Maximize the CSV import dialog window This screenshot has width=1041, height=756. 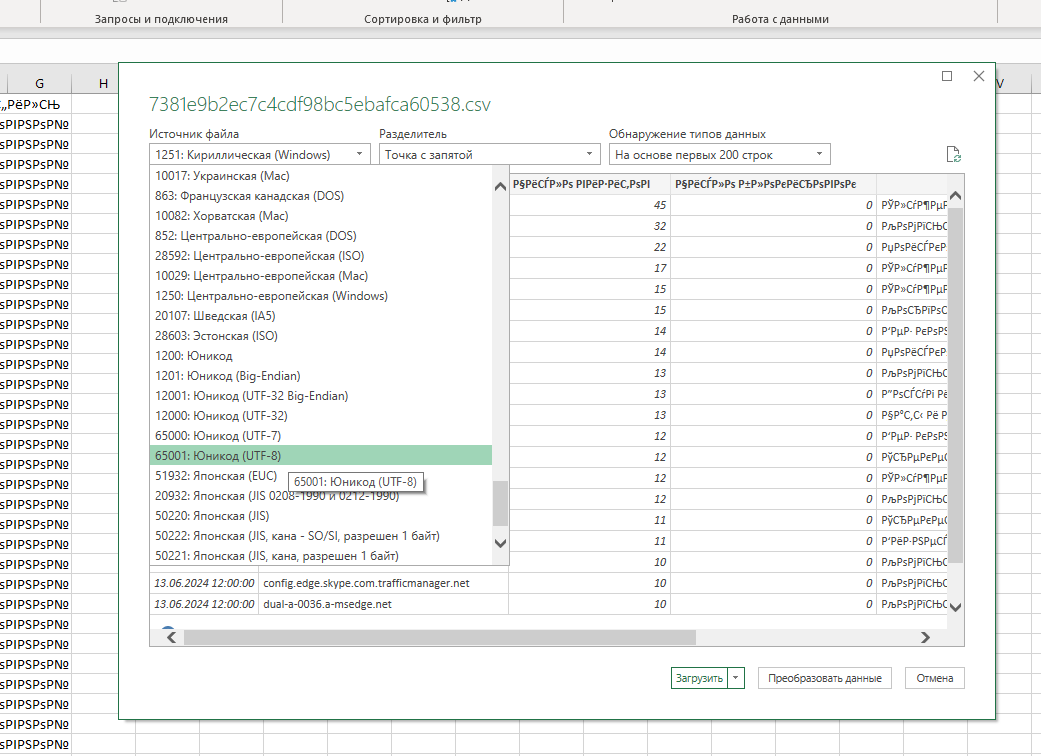coord(947,76)
